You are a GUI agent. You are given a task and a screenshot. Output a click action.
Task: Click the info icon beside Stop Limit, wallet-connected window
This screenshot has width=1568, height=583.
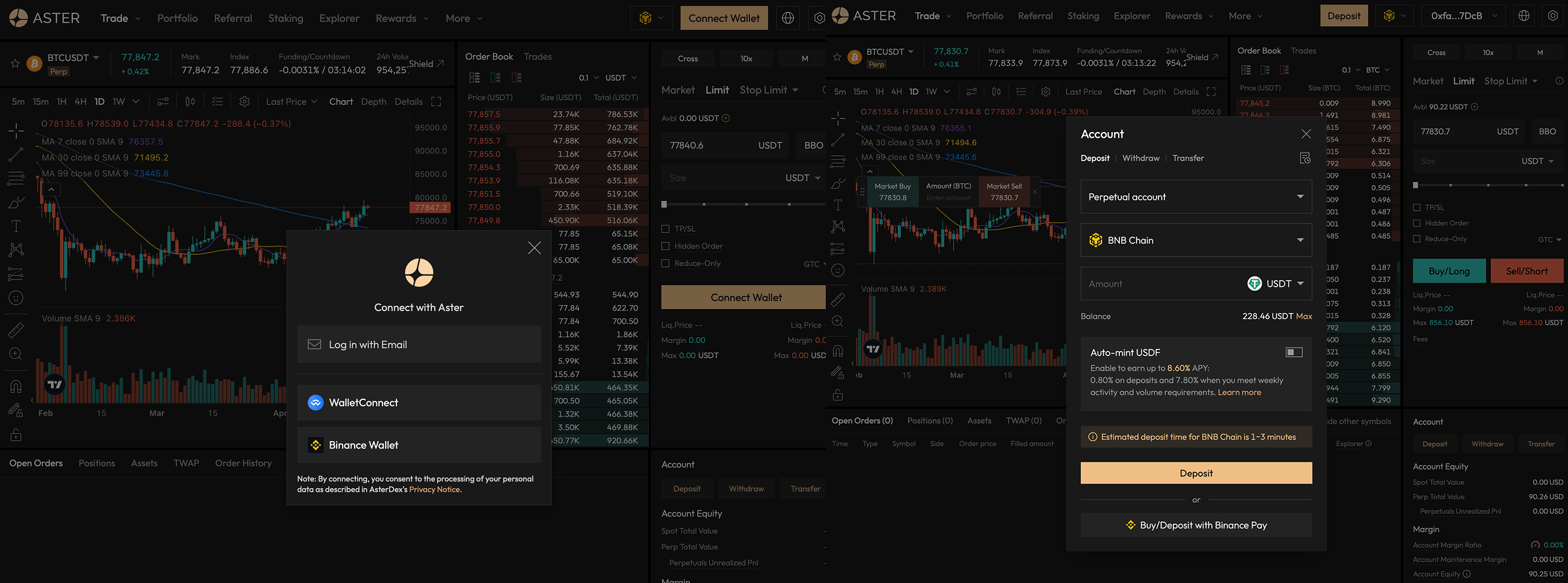tap(1559, 81)
